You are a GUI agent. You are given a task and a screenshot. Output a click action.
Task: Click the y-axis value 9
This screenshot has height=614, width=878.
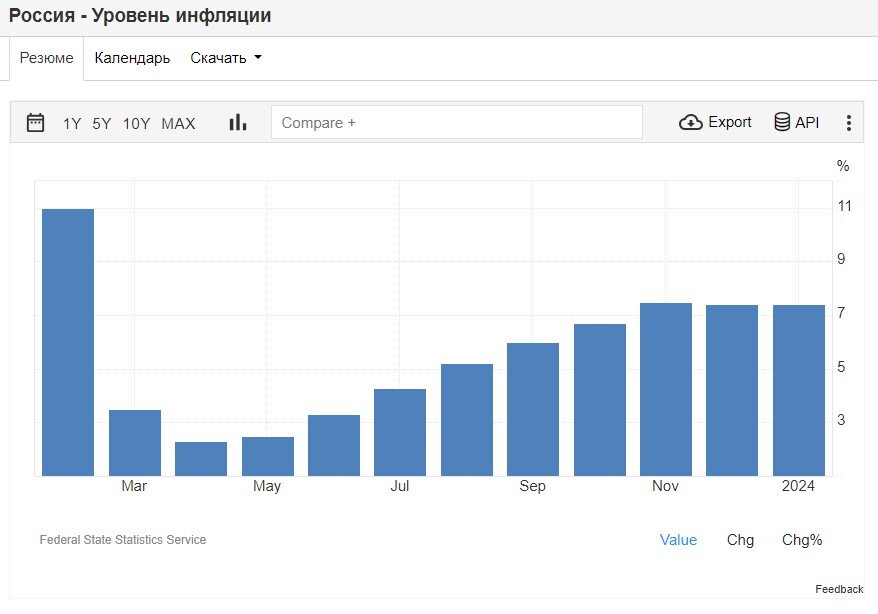(x=841, y=259)
